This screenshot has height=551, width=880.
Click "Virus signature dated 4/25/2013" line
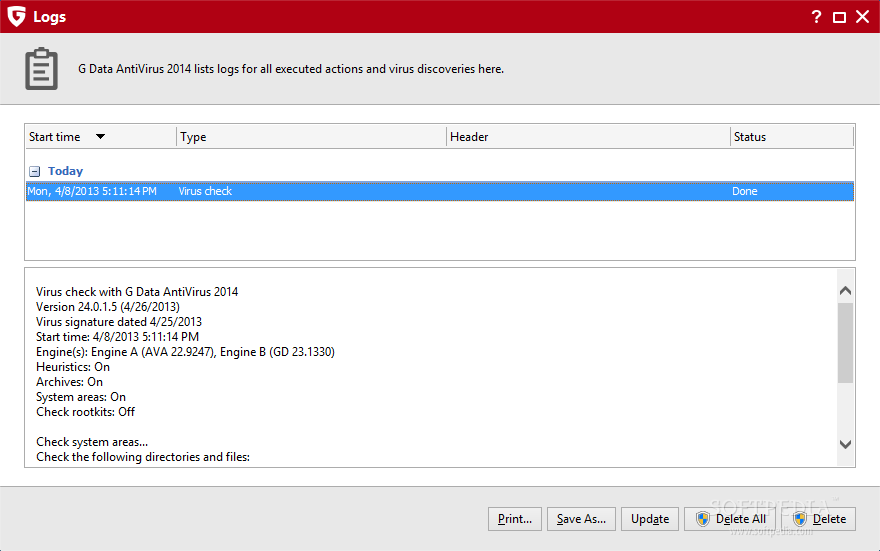[x=119, y=322]
